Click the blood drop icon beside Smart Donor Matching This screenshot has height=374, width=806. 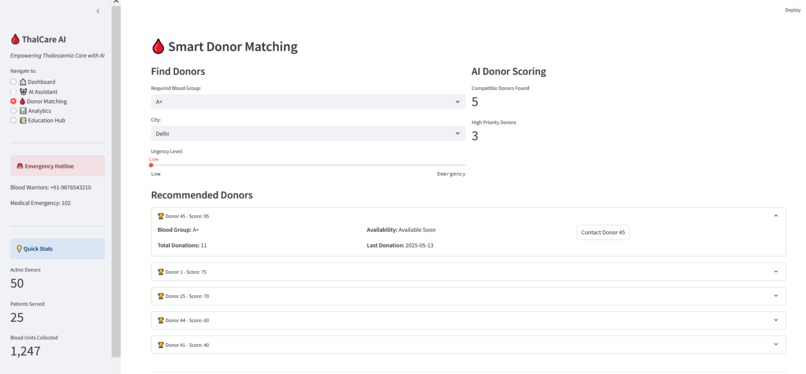click(158, 47)
